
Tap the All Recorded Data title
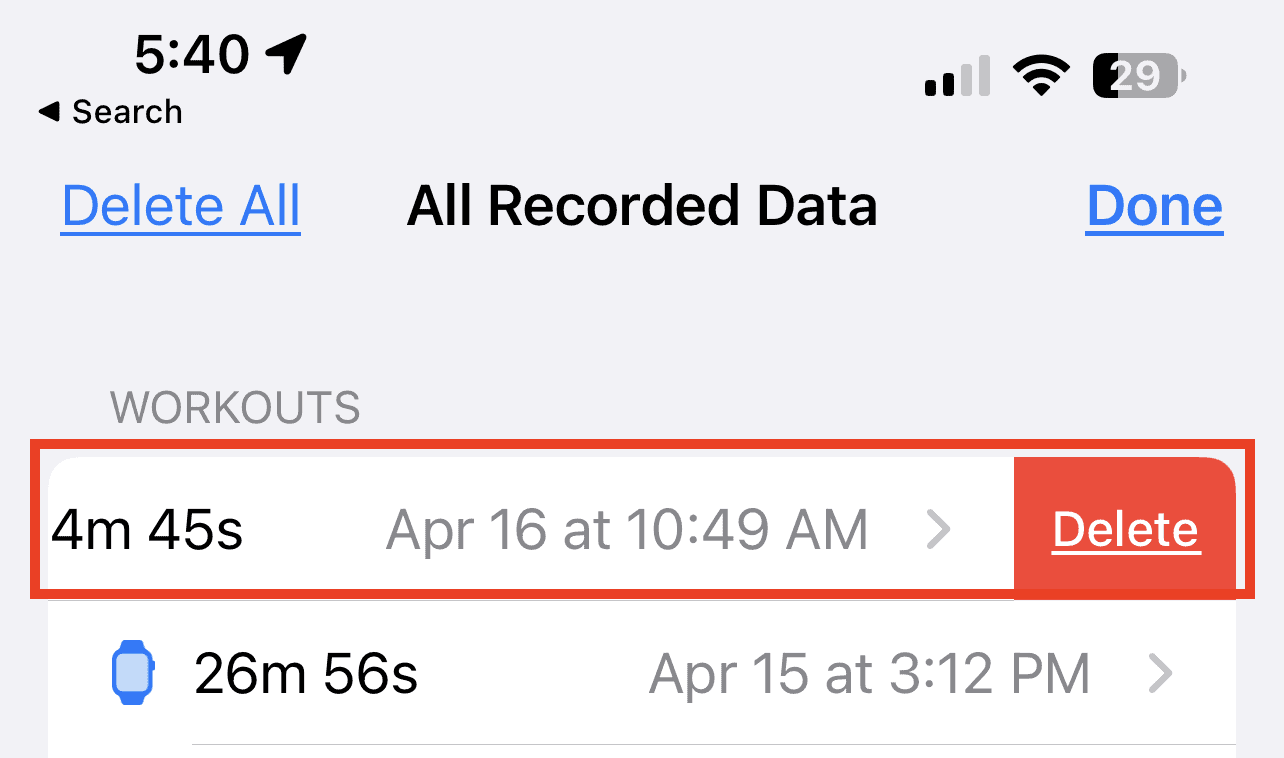(642, 207)
